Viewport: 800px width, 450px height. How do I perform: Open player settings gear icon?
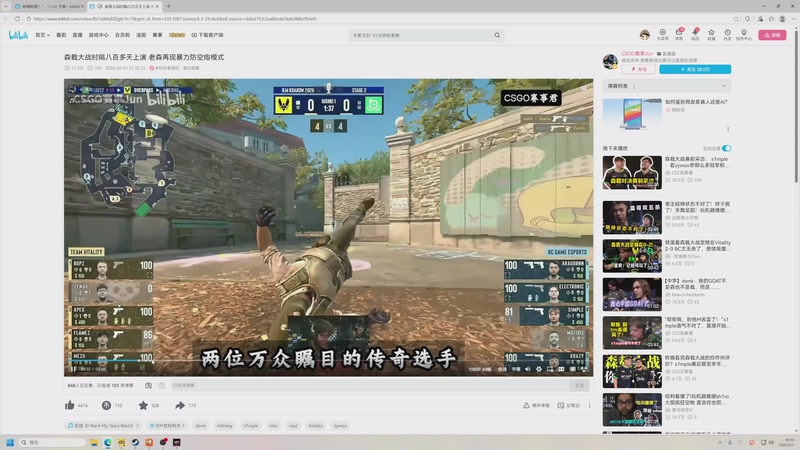tap(539, 369)
